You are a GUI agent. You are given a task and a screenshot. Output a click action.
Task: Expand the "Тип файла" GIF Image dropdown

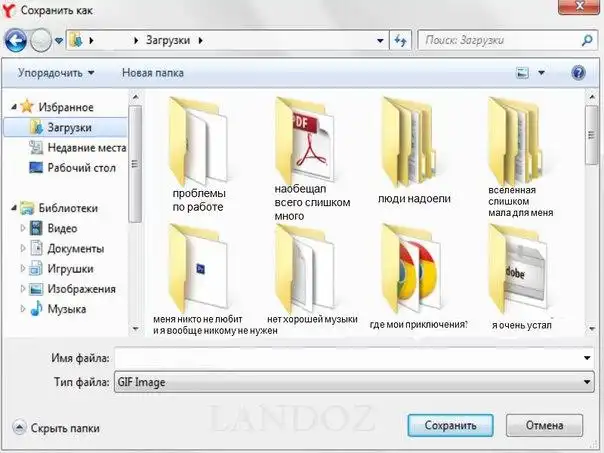coord(585,382)
